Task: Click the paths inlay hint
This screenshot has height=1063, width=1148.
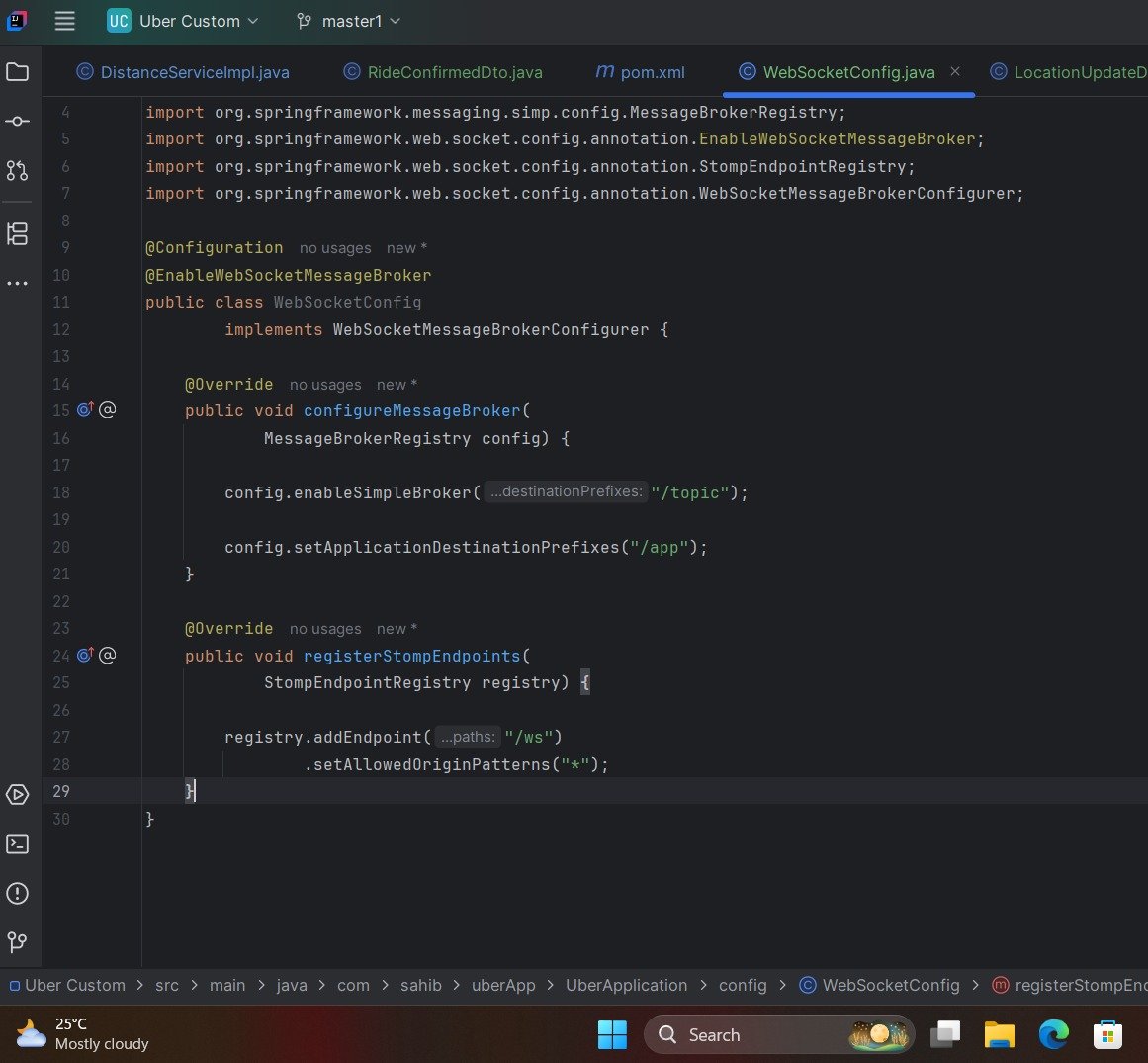Action: click(468, 737)
